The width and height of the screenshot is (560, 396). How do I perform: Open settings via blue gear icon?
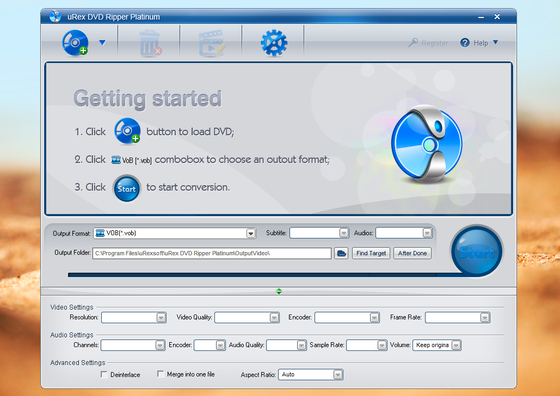pyautogui.click(x=274, y=43)
